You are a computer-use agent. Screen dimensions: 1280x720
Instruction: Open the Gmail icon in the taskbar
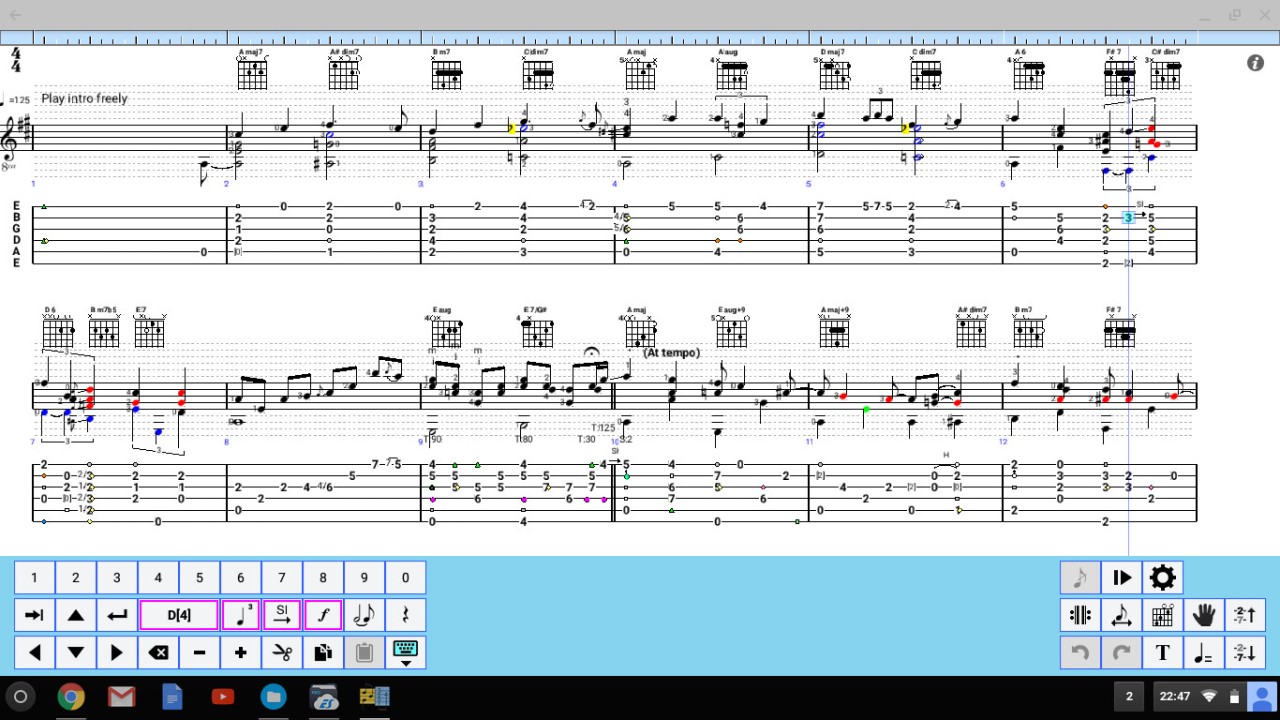(121, 697)
